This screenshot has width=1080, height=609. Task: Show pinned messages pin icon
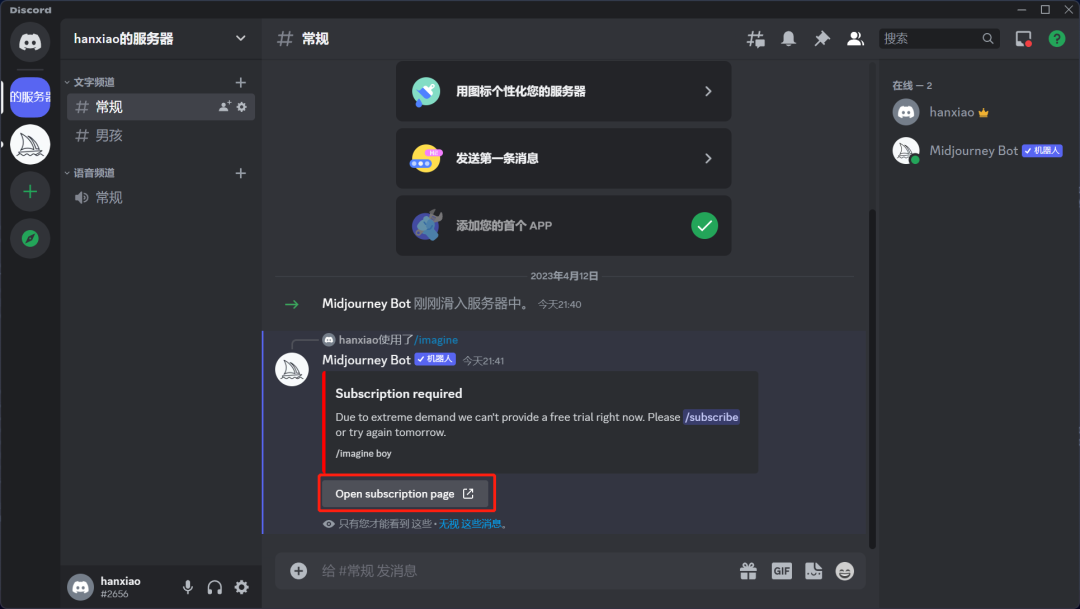(822, 39)
